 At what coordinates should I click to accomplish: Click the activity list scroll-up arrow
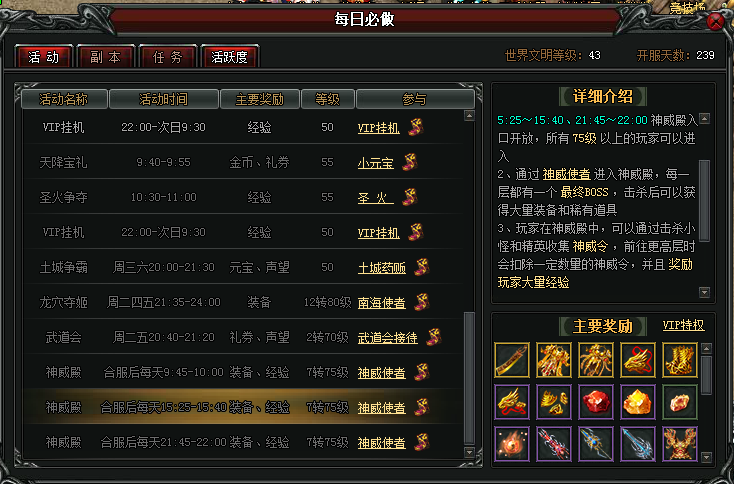click(469, 115)
